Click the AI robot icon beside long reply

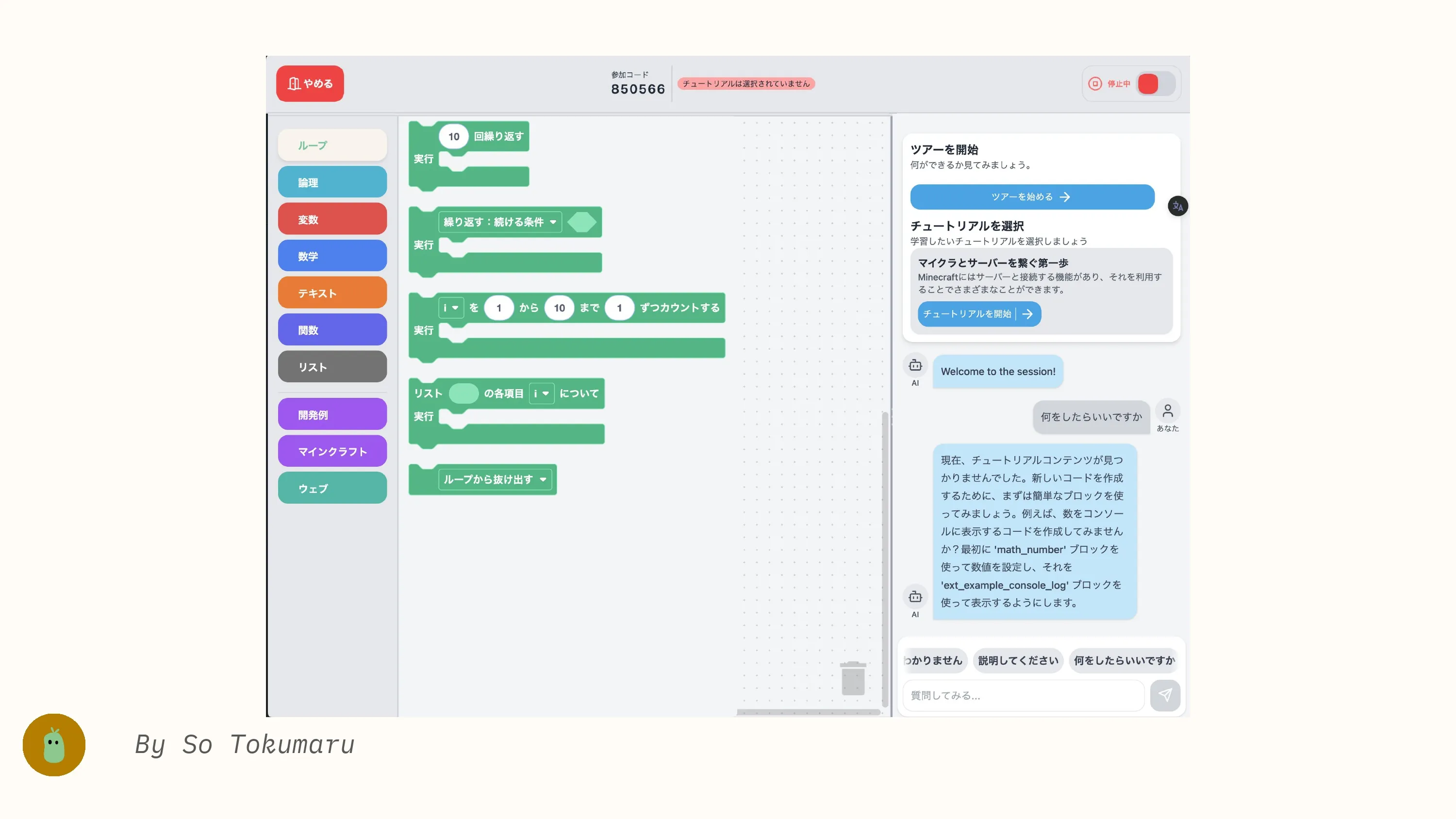(x=915, y=597)
